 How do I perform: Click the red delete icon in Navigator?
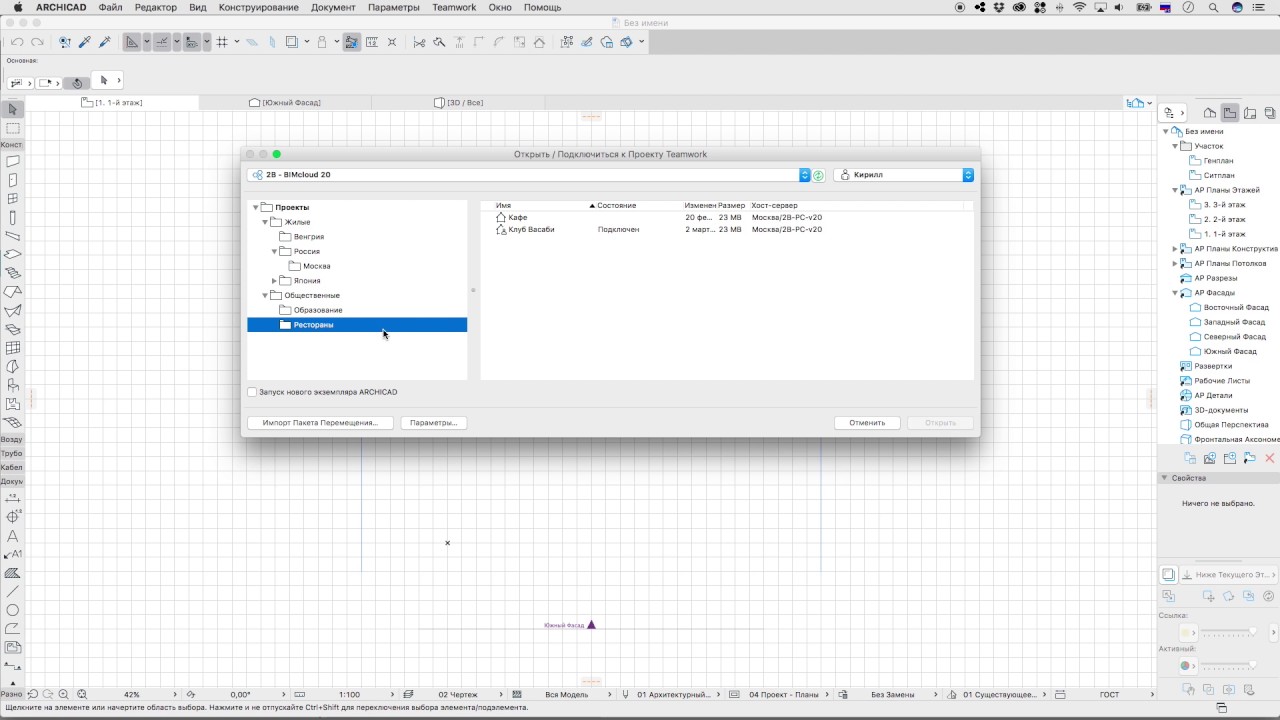click(x=1270, y=458)
